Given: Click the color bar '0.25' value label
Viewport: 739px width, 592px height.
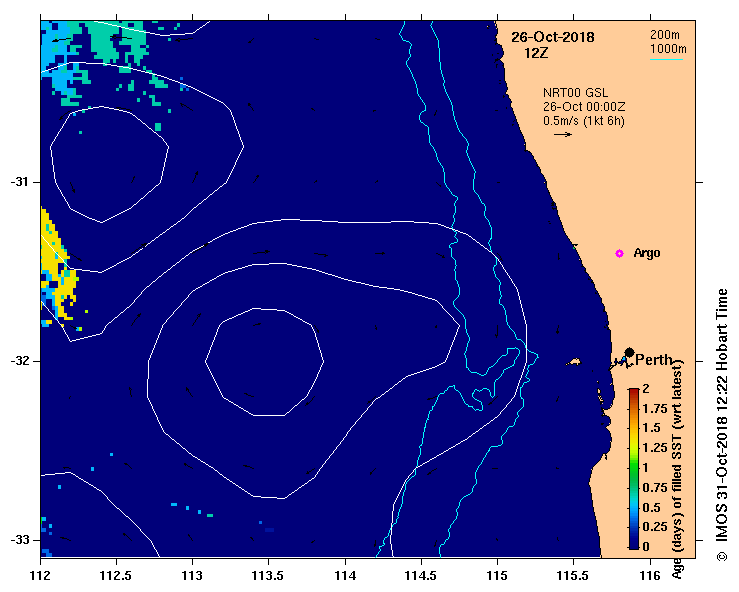Looking at the screenshot, I should pos(655,526).
